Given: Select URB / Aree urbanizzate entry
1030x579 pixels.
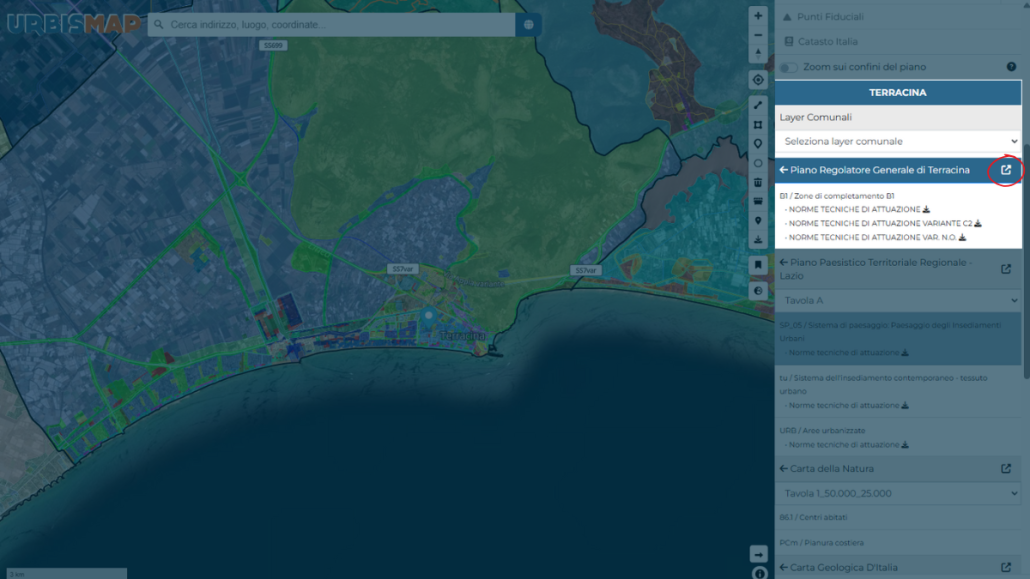Looking at the screenshot, I should point(822,431).
